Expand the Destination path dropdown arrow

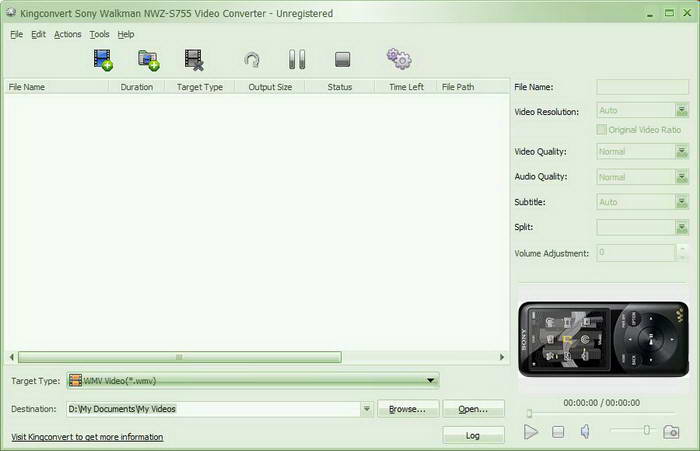[x=367, y=409]
